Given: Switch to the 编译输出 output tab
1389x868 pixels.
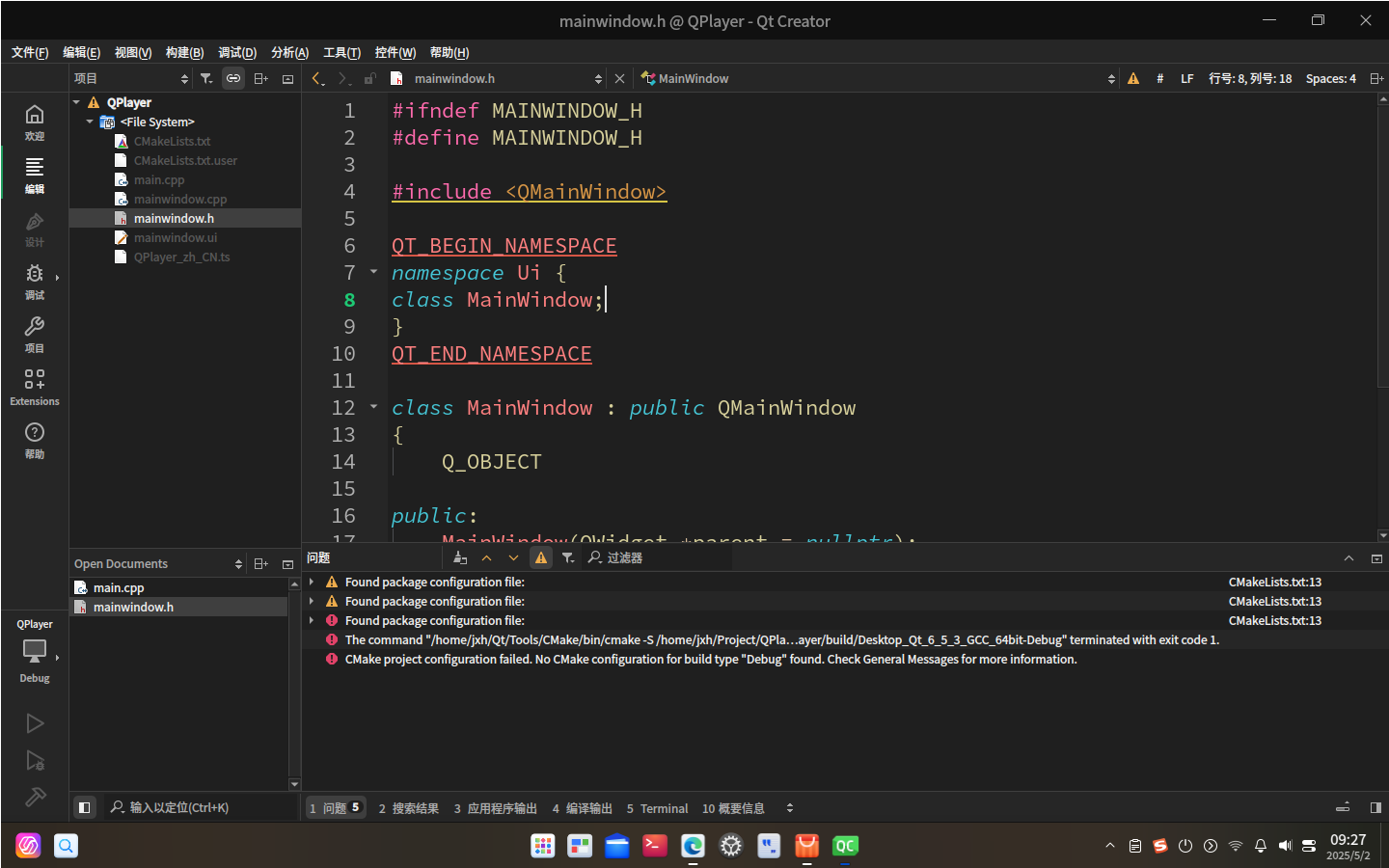Looking at the screenshot, I should click(582, 808).
